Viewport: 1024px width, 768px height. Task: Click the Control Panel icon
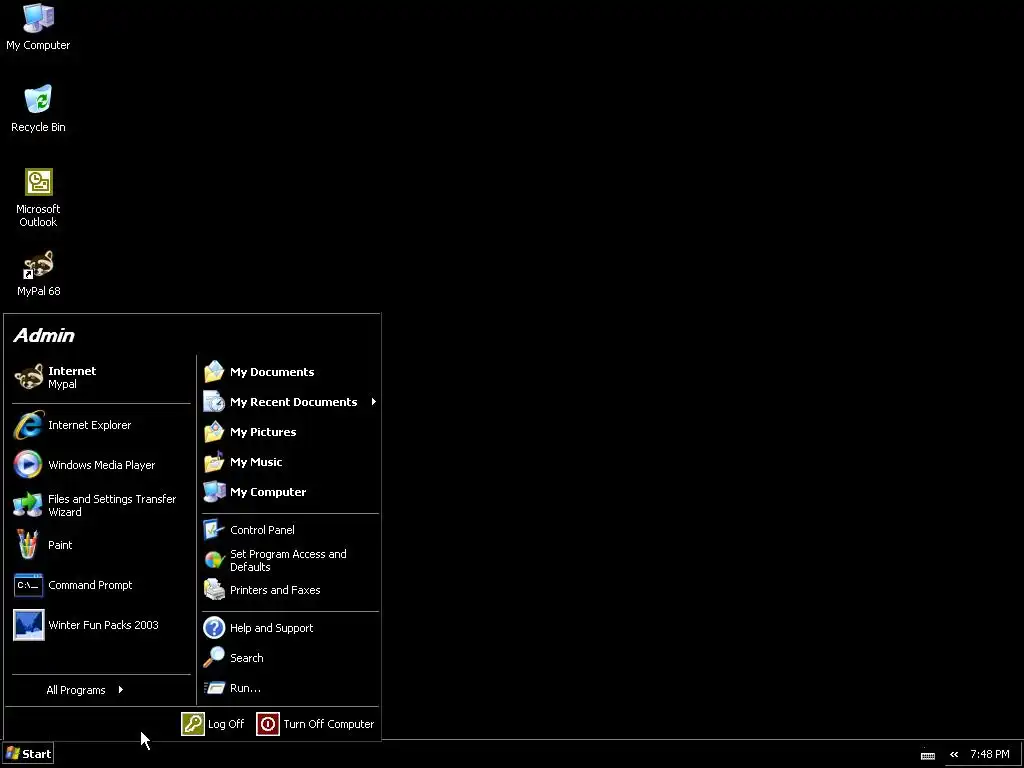[214, 530]
